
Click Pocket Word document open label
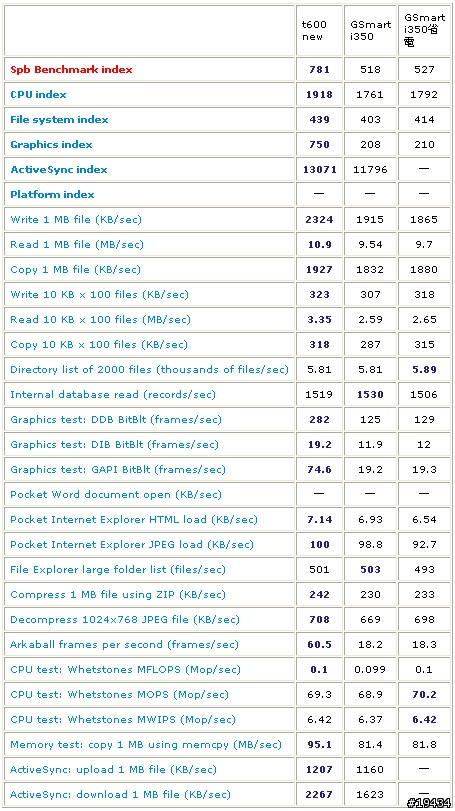[116, 494]
